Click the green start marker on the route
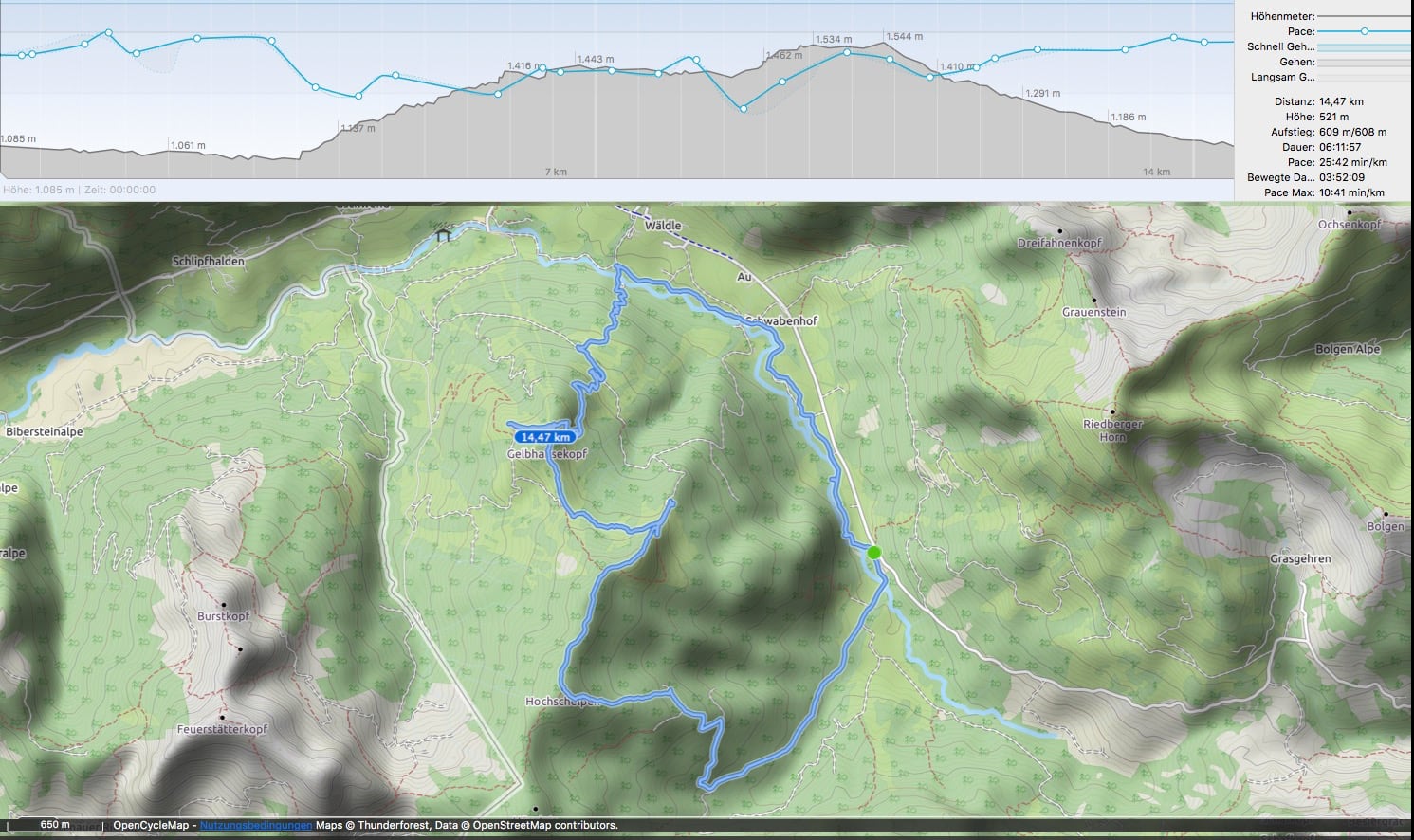 pyautogui.click(x=874, y=552)
